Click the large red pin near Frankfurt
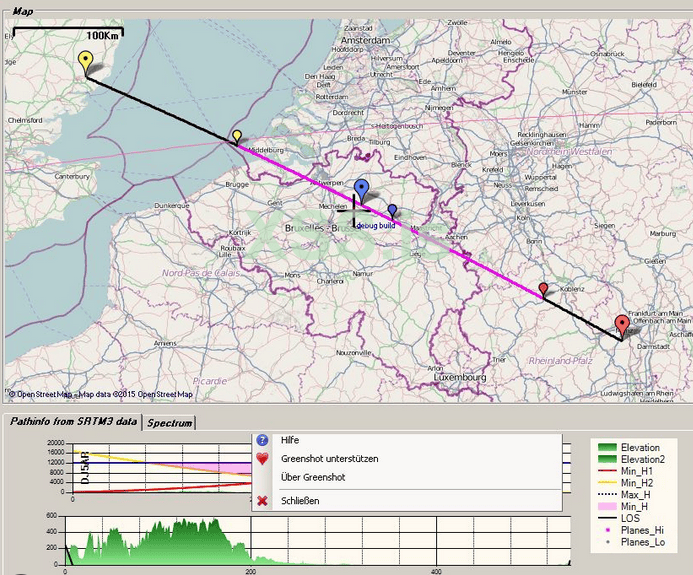The height and width of the screenshot is (575, 693). (622, 327)
